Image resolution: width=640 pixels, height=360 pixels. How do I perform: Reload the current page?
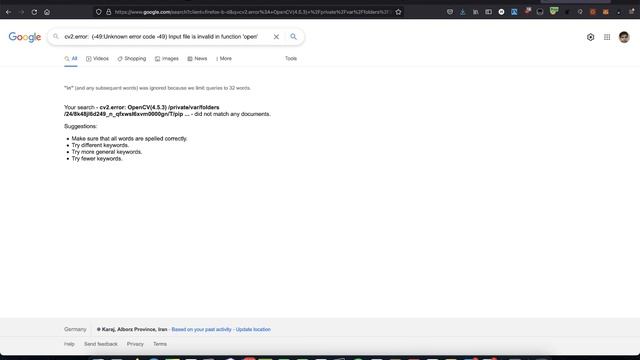click(x=34, y=12)
